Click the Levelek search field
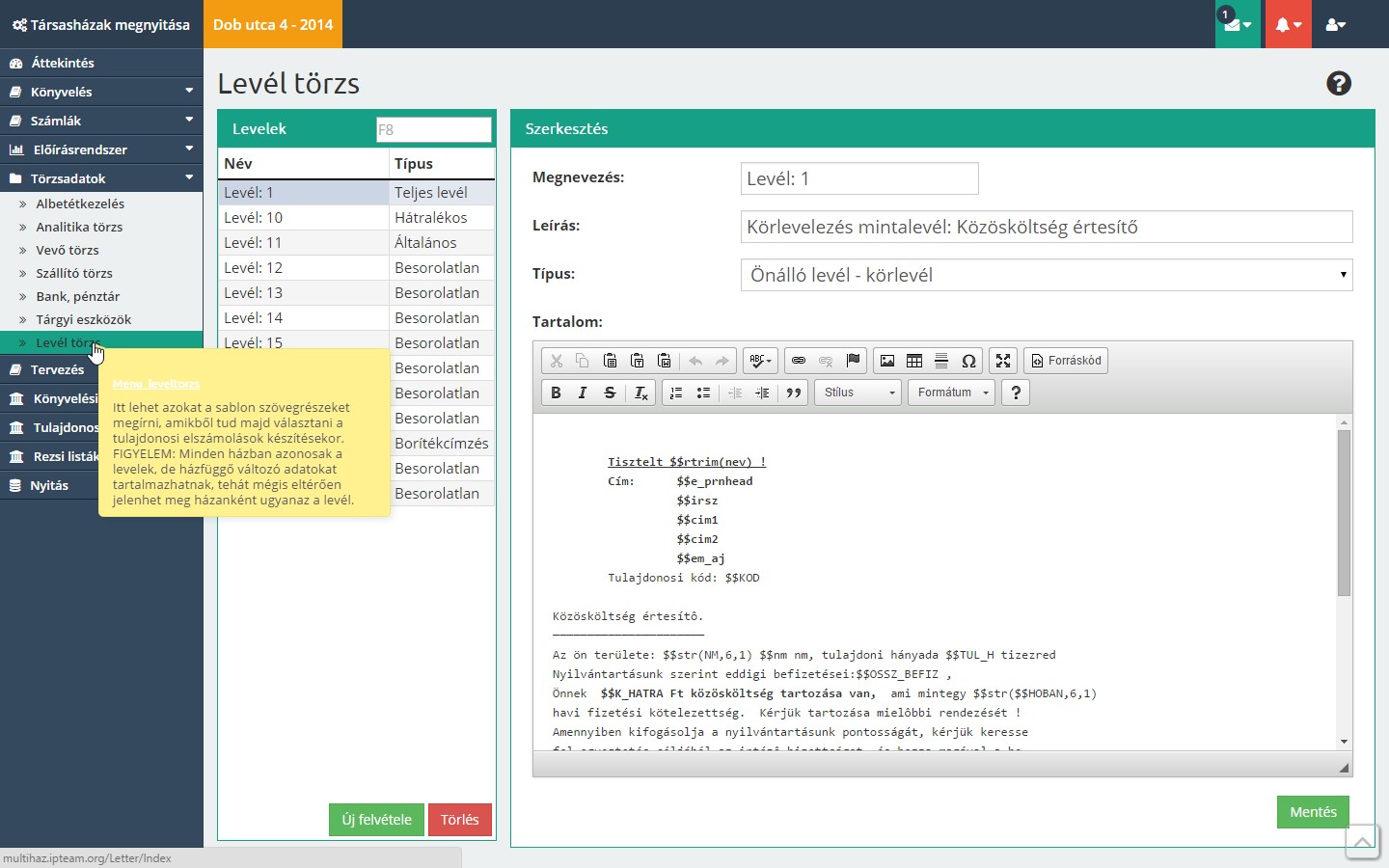The image size is (1389, 868). 433,129
